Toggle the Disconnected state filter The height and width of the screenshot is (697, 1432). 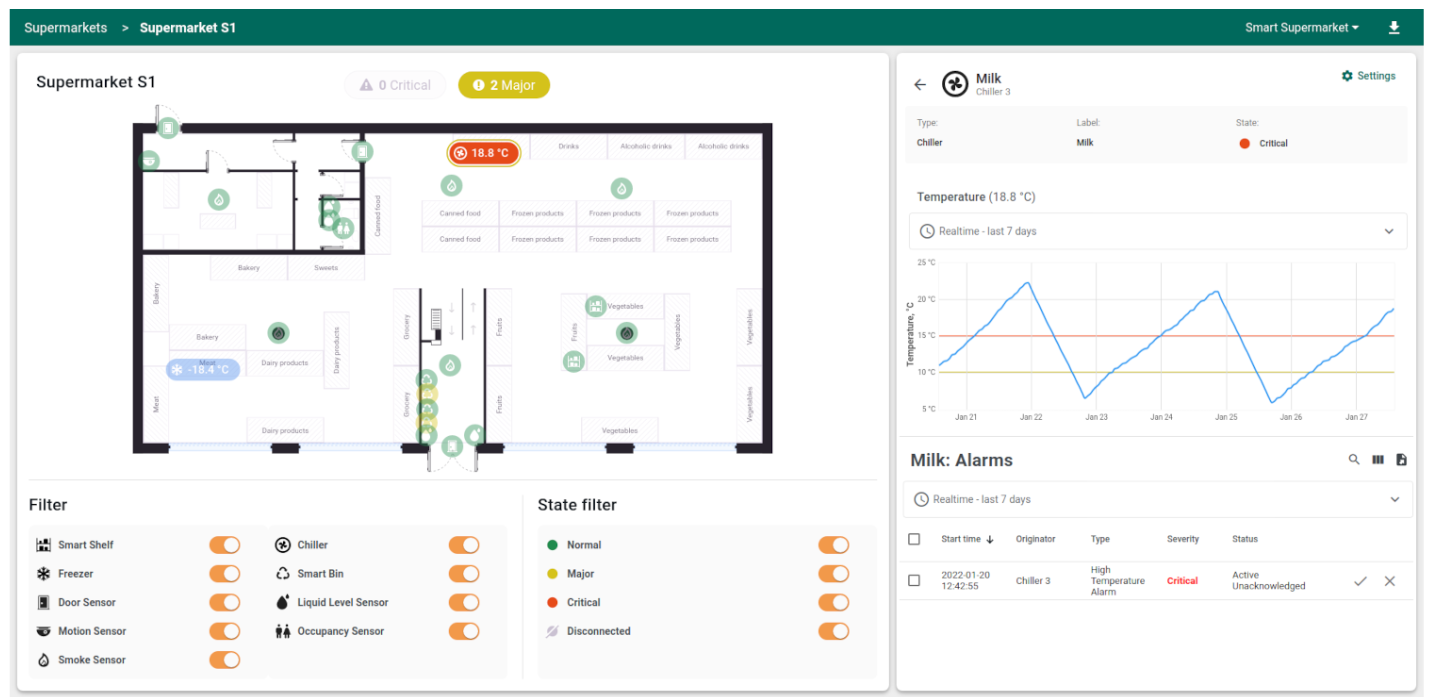[833, 631]
